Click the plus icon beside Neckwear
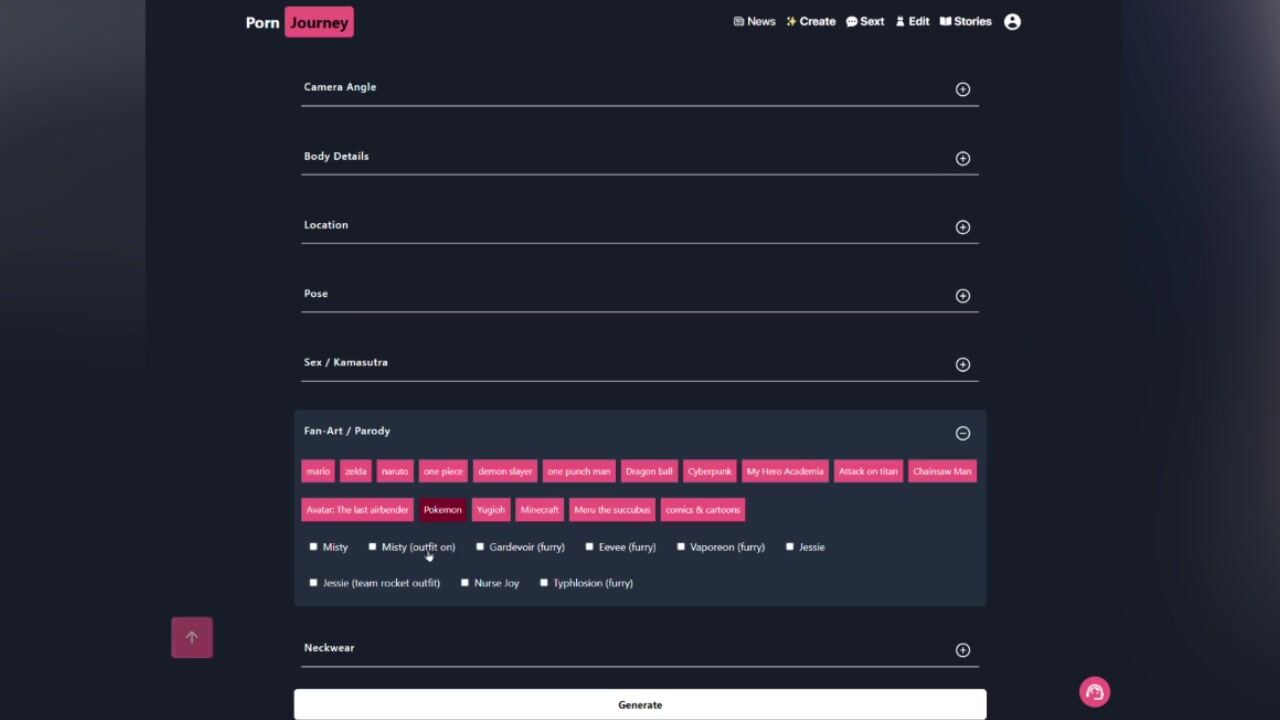The image size is (1280, 720). pyautogui.click(x=962, y=650)
